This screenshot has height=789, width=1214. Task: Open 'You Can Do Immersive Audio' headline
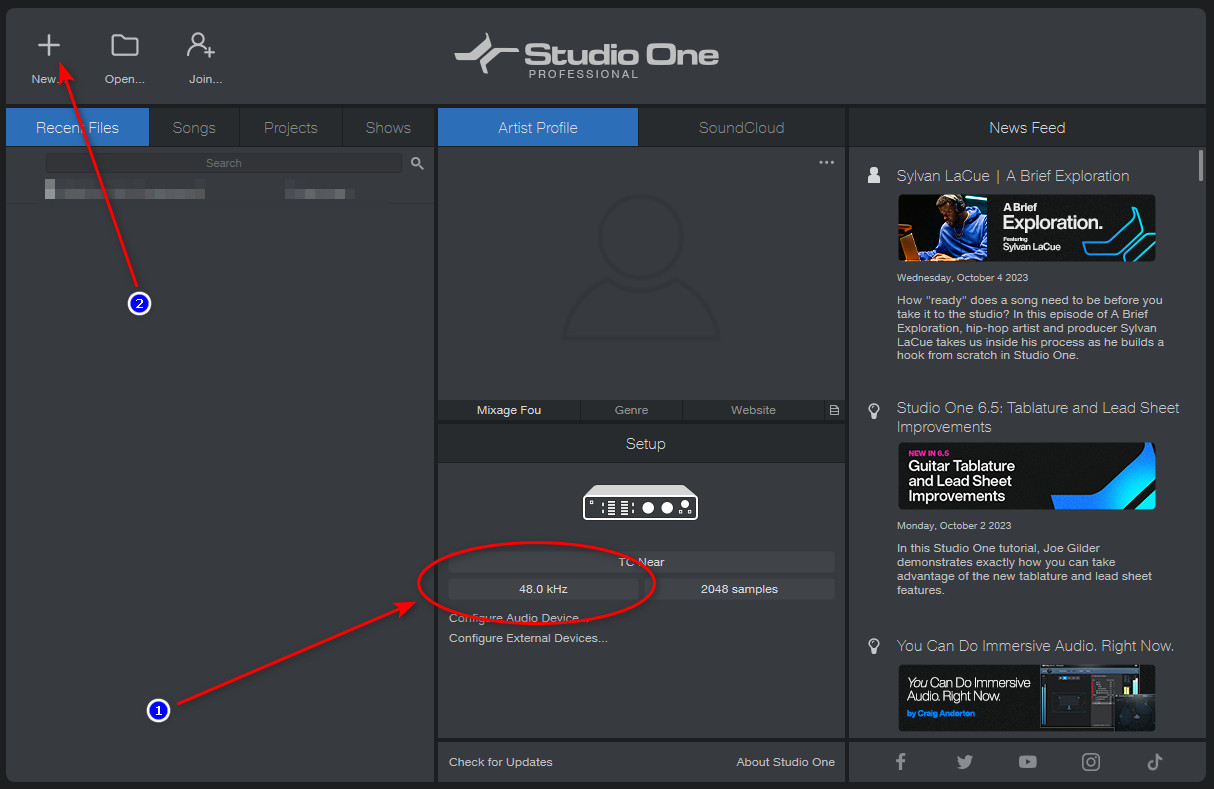pos(1035,646)
